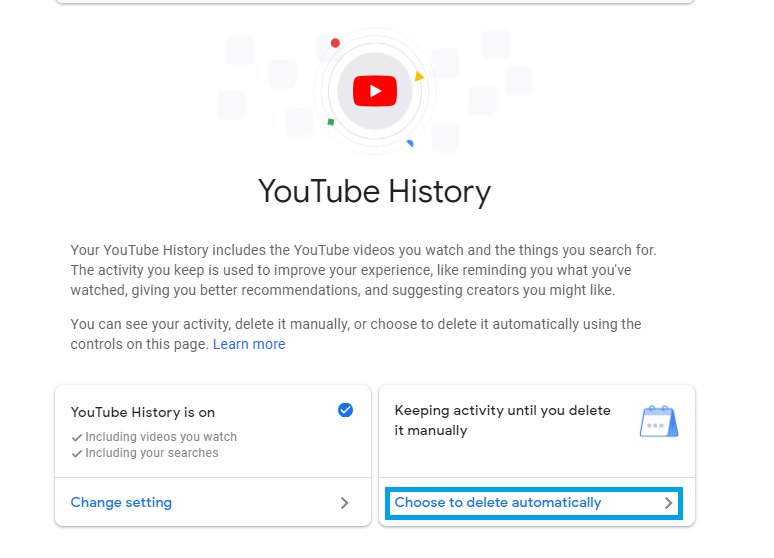The image size is (774, 558).
Task: Click the gray checkmark beside 'Including videos you watch'
Action: coord(77,437)
